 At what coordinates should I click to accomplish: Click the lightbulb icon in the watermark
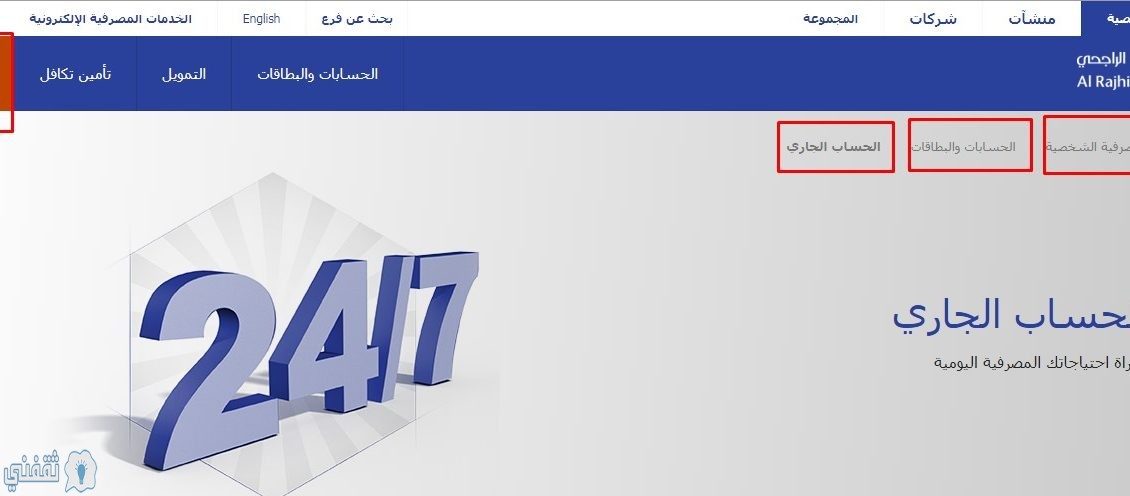(x=81, y=471)
